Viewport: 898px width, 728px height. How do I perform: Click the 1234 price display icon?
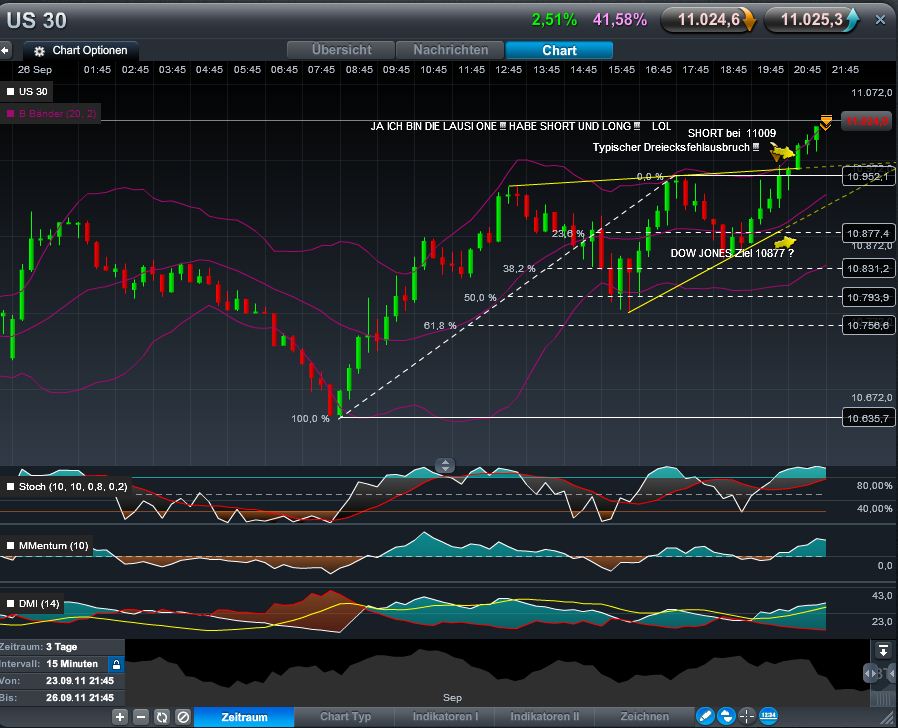tap(768, 716)
